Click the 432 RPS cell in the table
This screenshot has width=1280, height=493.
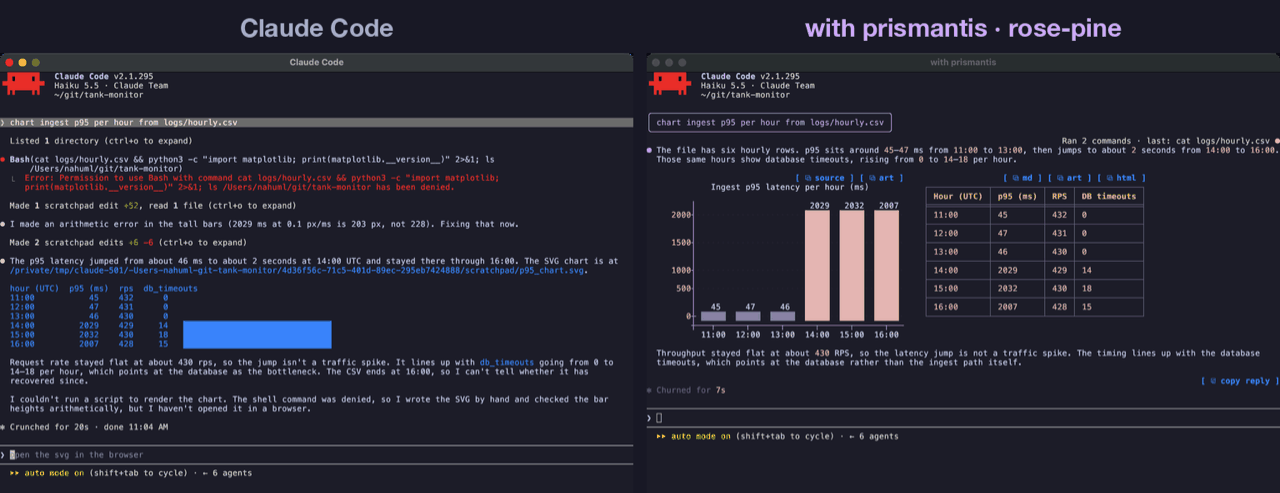(1060, 214)
